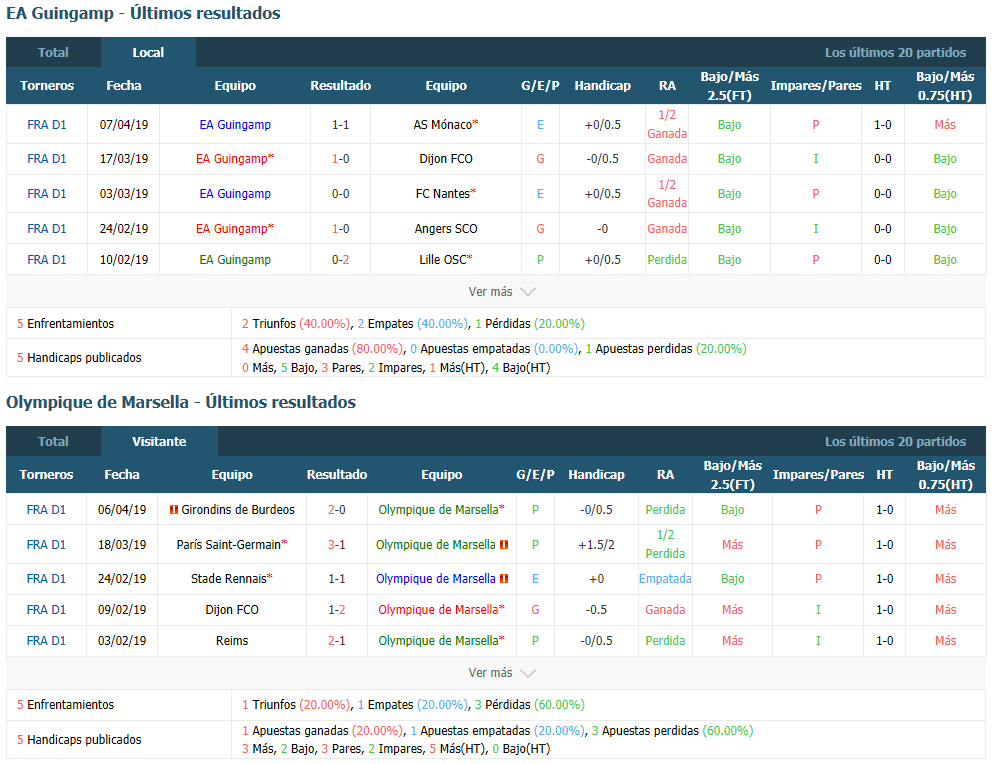Open the FRA D1 link dated 09/02/19
Image resolution: width=998 pixels, height=764 pixels.
click(46, 610)
